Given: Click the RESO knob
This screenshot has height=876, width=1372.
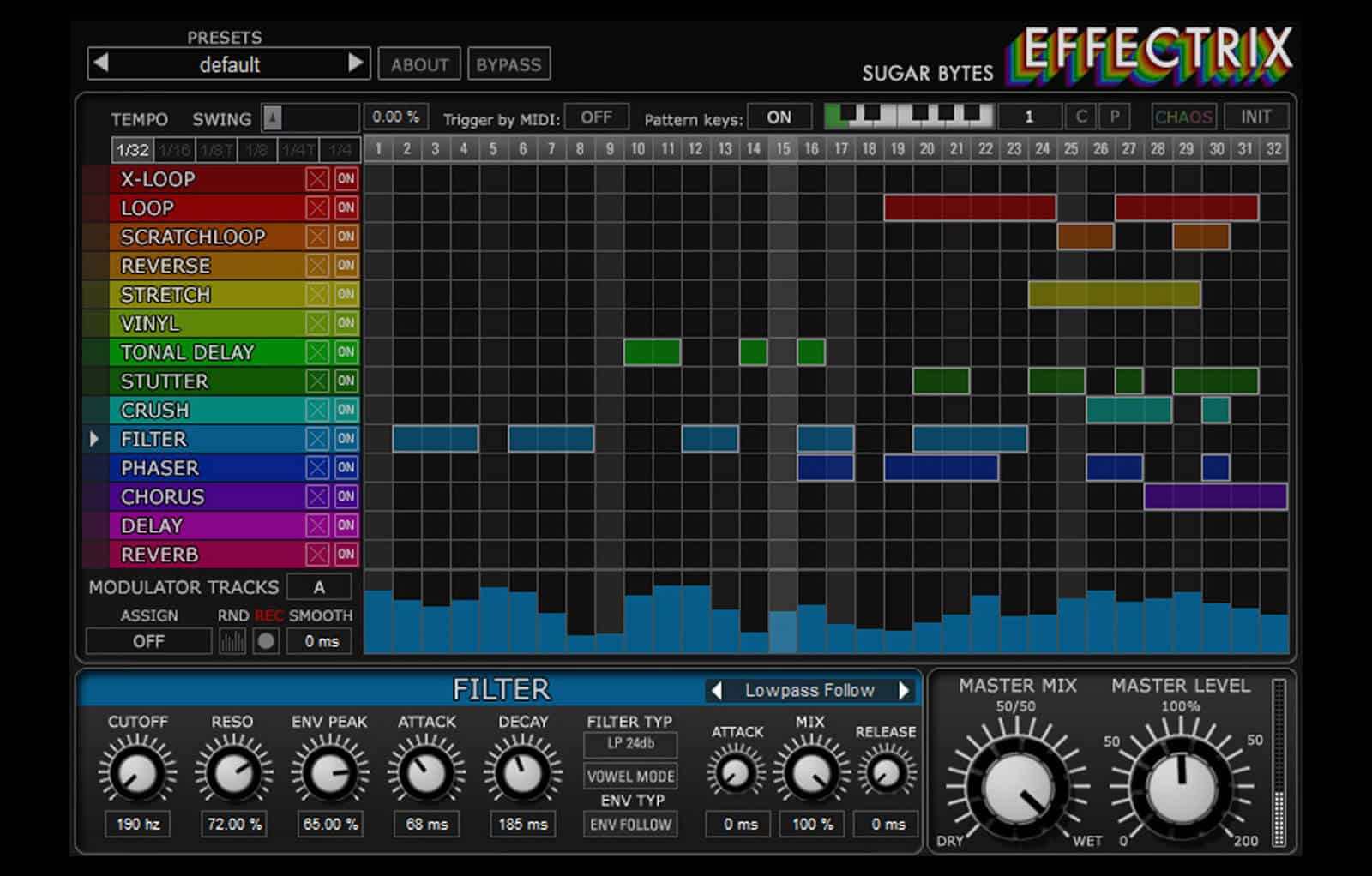Looking at the screenshot, I should [x=232, y=772].
